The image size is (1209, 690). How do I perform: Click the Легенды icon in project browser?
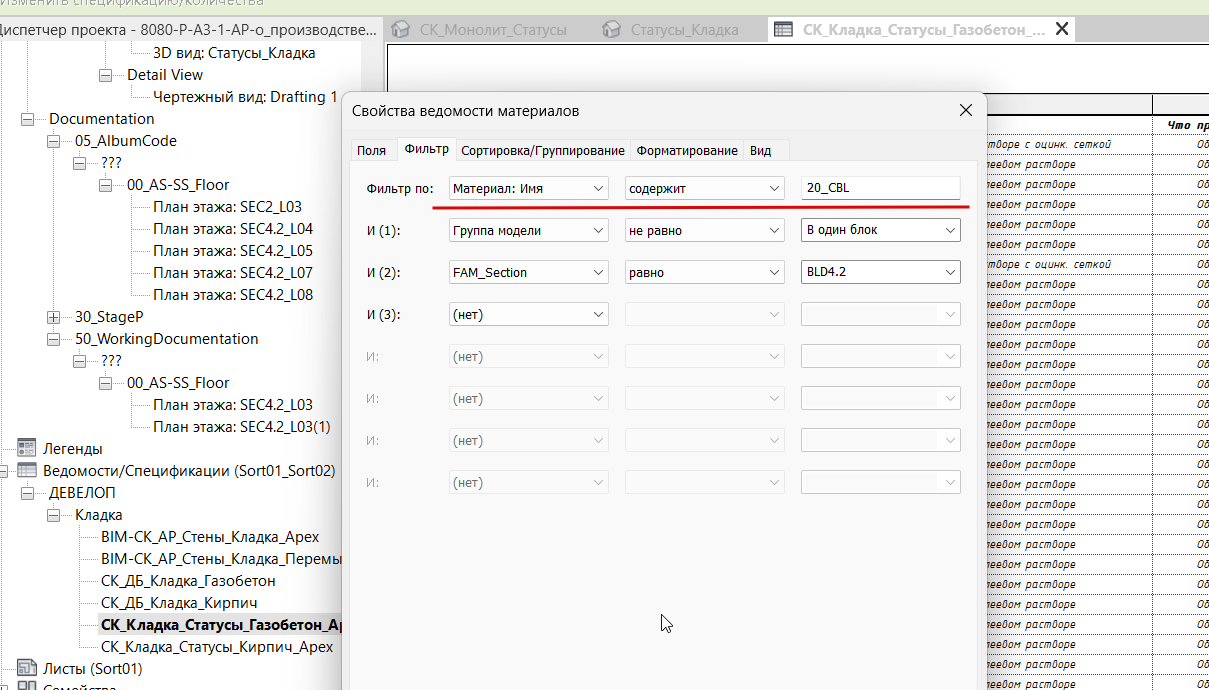[27, 449]
